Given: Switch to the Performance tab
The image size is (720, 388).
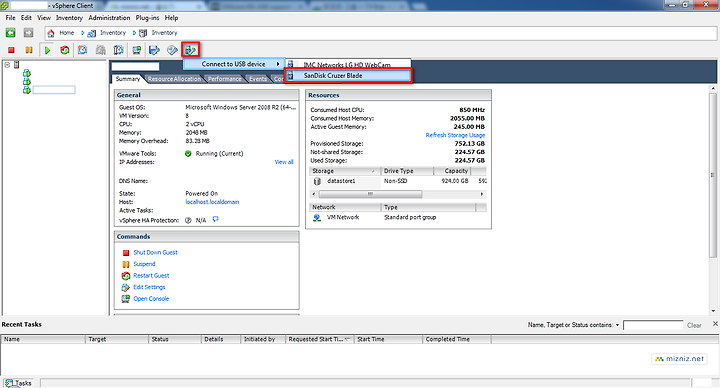Looking at the screenshot, I should pyautogui.click(x=225, y=79).
